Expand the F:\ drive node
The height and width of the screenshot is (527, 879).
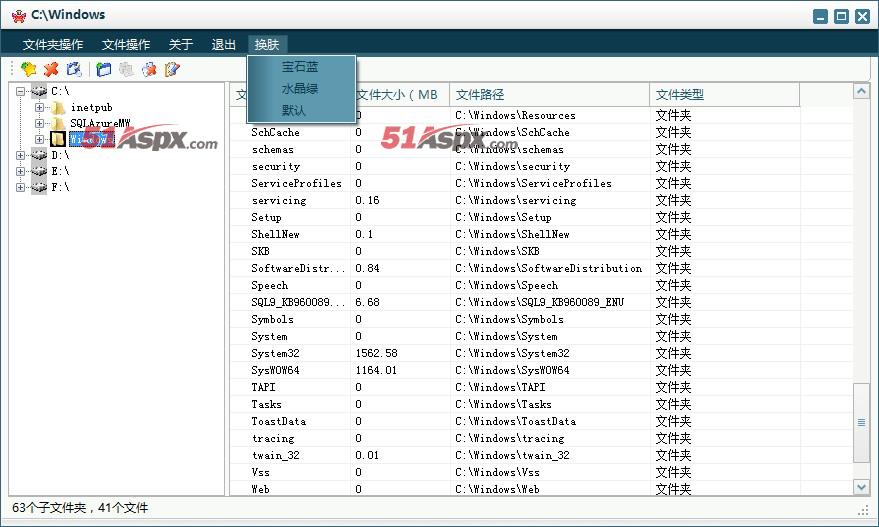coord(21,187)
